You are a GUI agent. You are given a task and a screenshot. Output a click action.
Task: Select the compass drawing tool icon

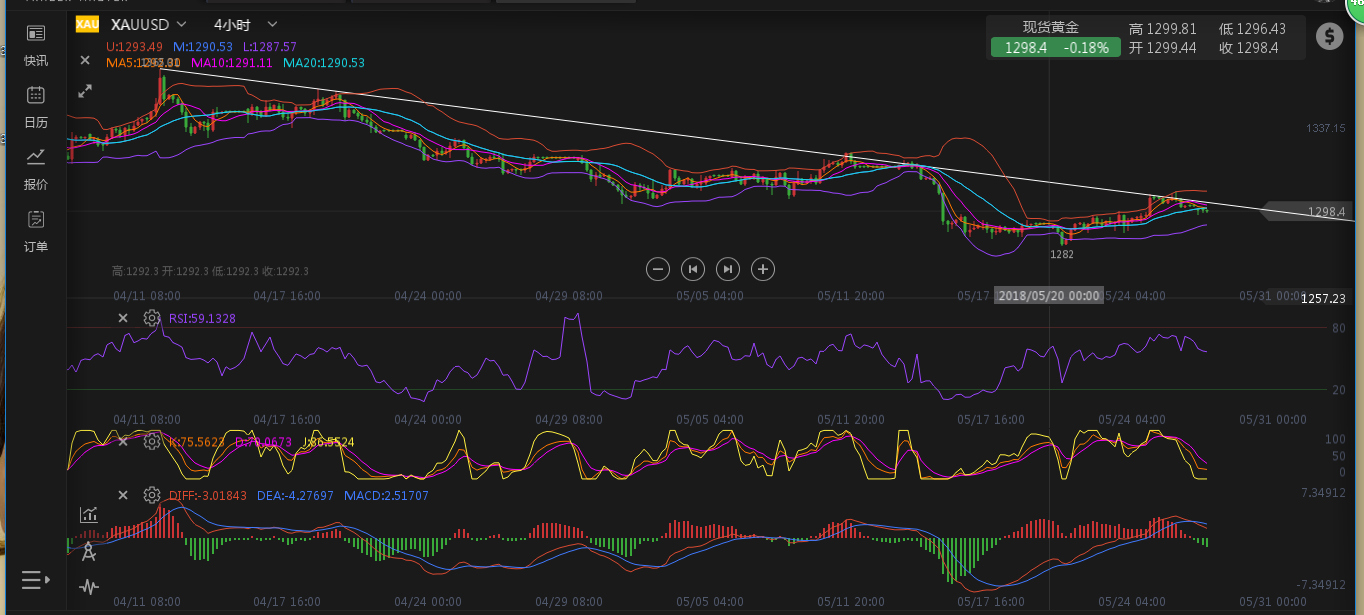[x=89, y=549]
